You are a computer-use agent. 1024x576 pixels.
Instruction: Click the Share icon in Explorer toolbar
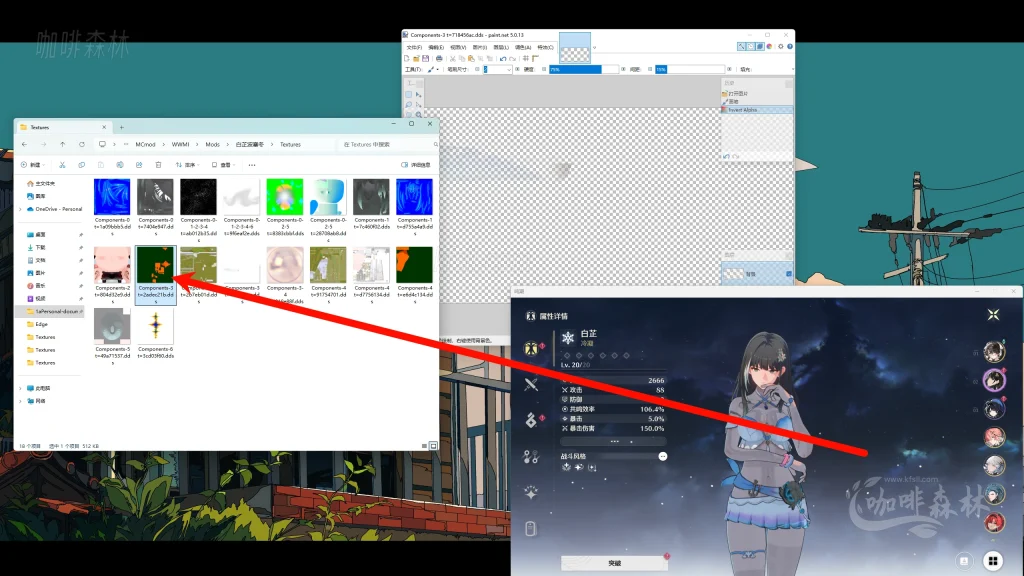(x=138, y=165)
